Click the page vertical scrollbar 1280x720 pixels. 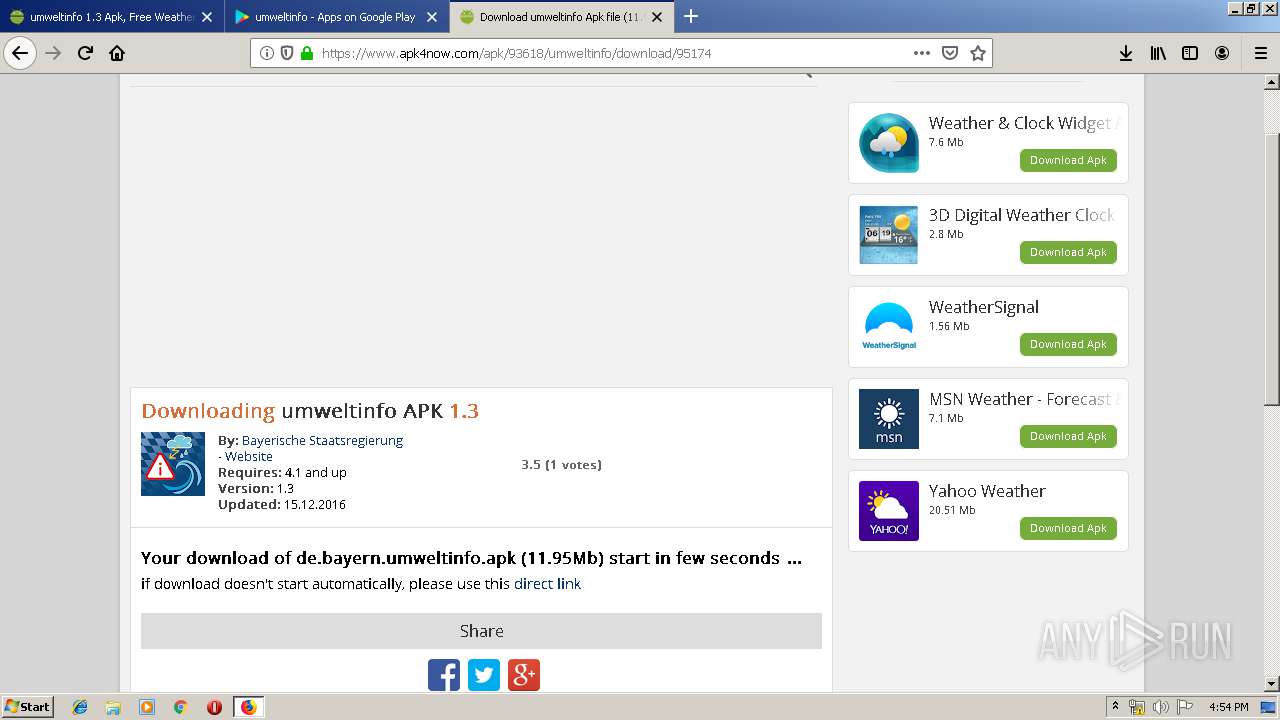(x=1271, y=270)
